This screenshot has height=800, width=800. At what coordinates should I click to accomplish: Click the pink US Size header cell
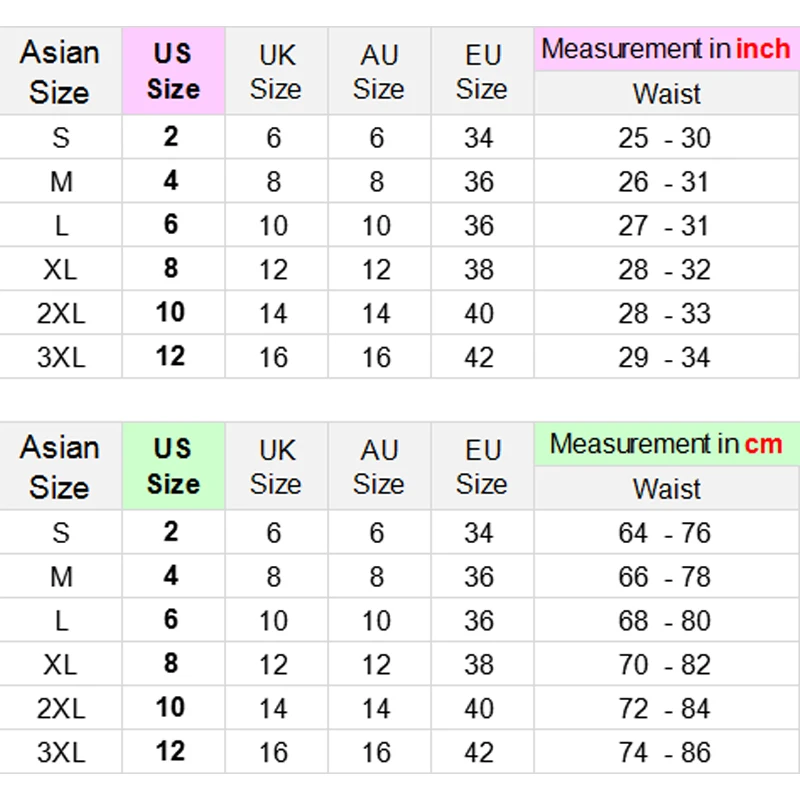(173, 71)
